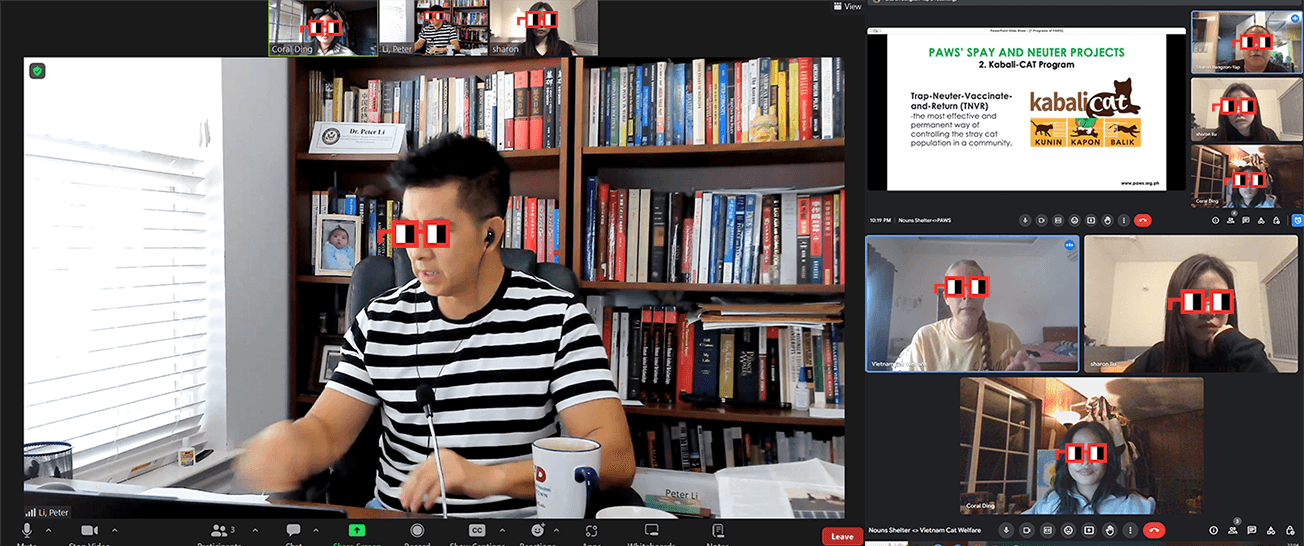The height and width of the screenshot is (546, 1304).
Task: Click the red Leave button
Action: click(x=842, y=536)
